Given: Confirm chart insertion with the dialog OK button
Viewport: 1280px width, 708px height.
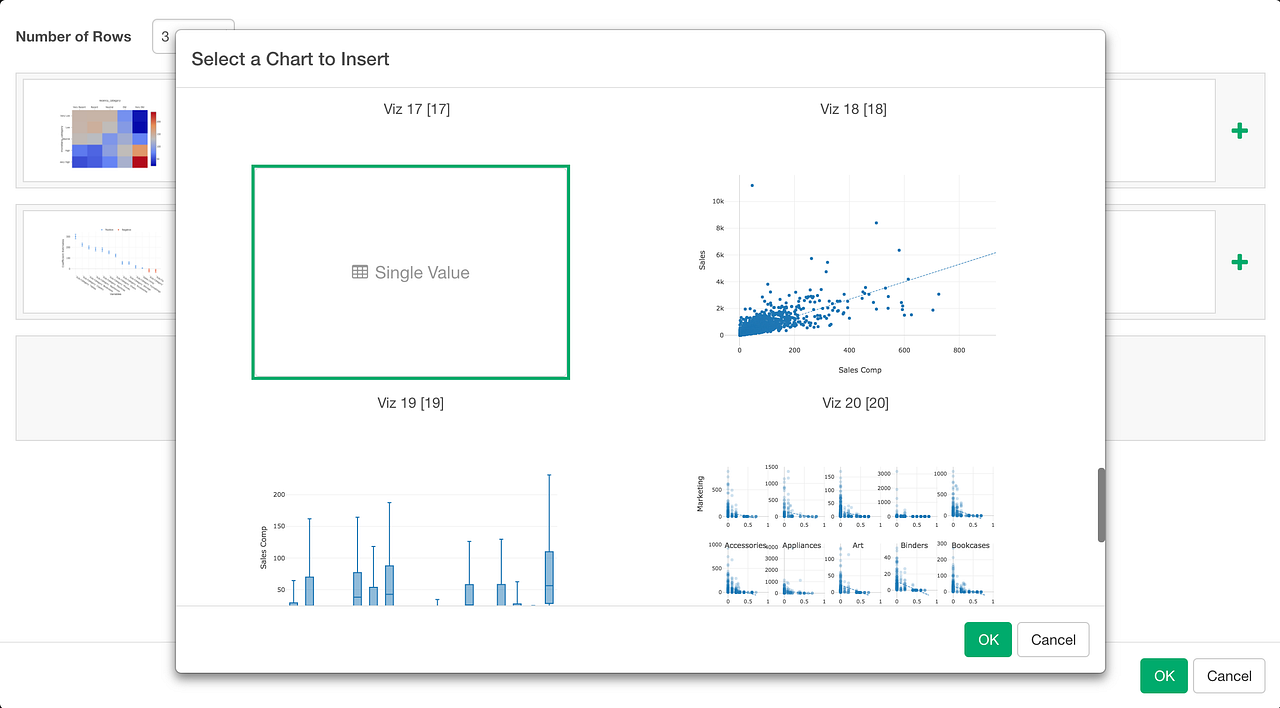Looking at the screenshot, I should [987, 639].
